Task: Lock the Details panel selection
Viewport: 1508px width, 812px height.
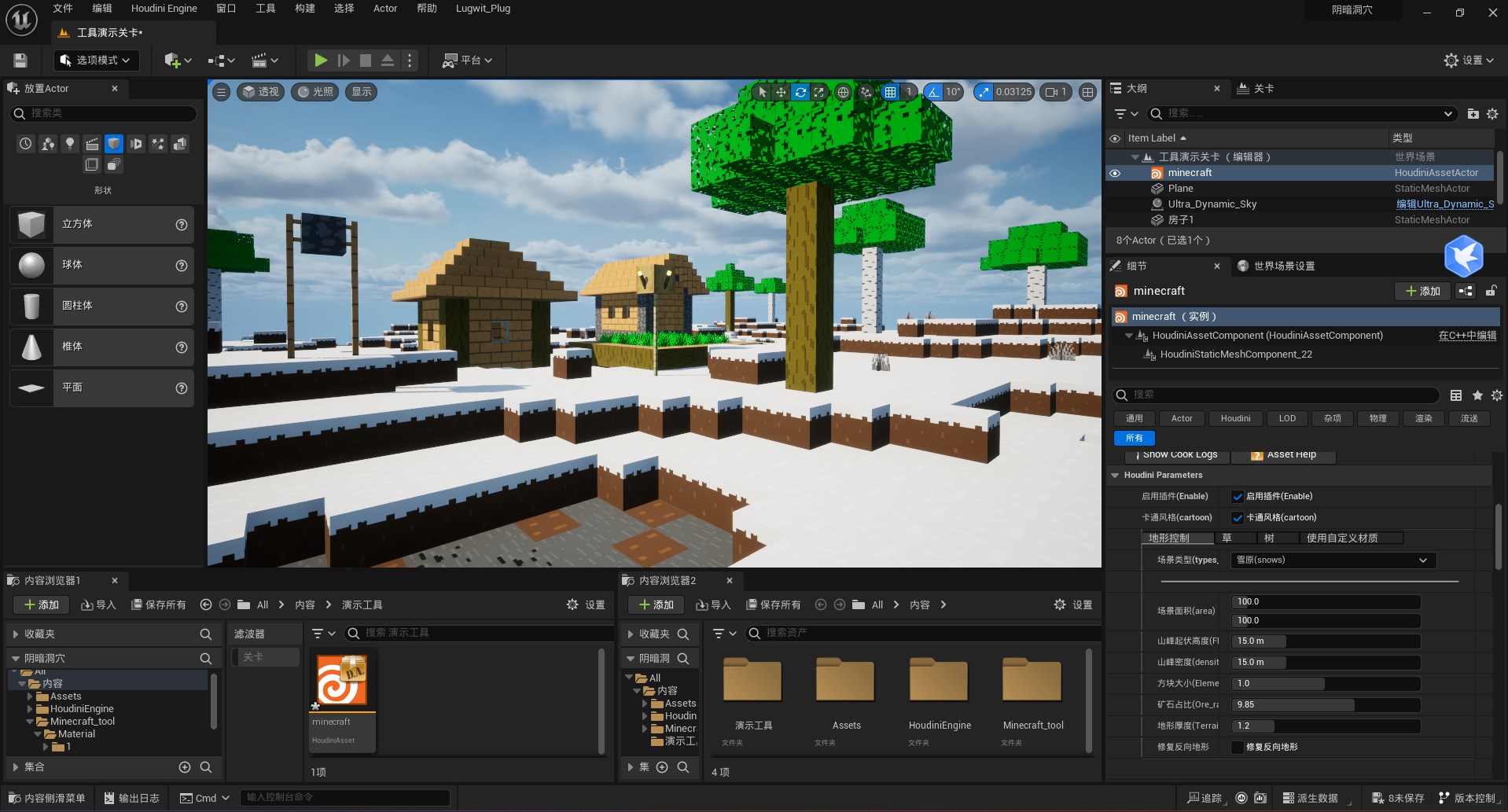Action: coord(1491,291)
